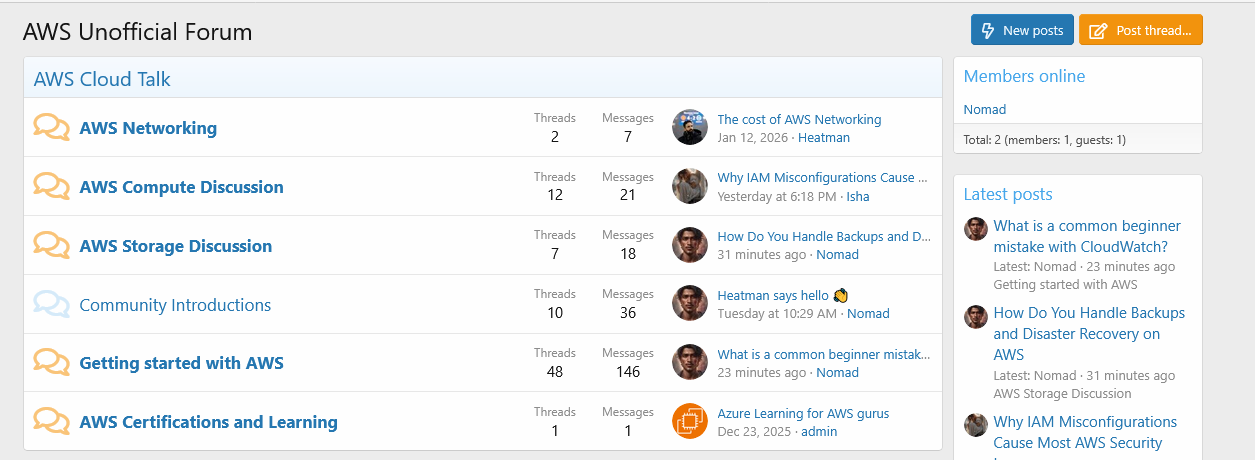Click Heatman's avatar in AWS Networking row

click(690, 127)
